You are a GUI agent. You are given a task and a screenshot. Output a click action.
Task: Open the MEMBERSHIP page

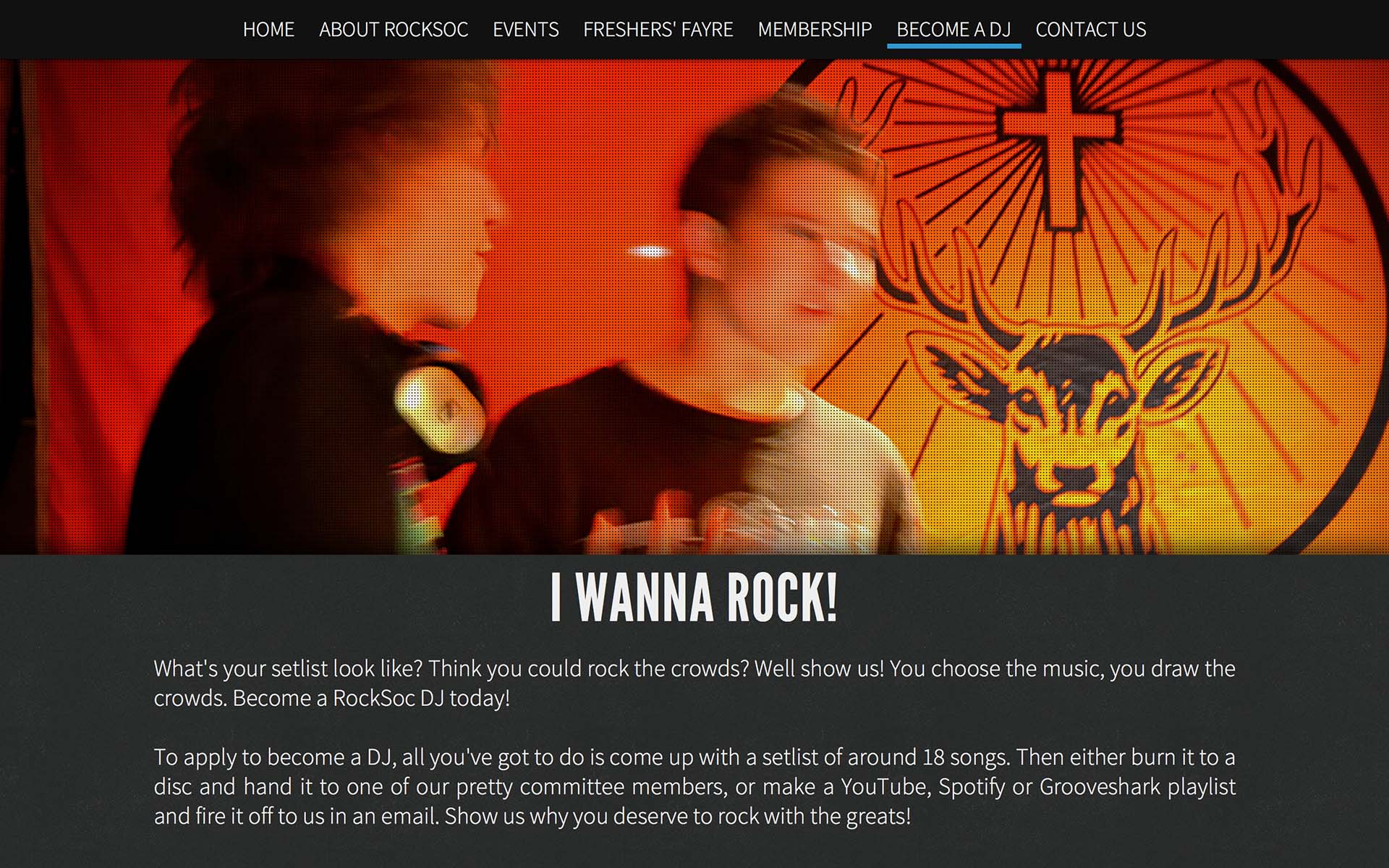[x=815, y=30]
